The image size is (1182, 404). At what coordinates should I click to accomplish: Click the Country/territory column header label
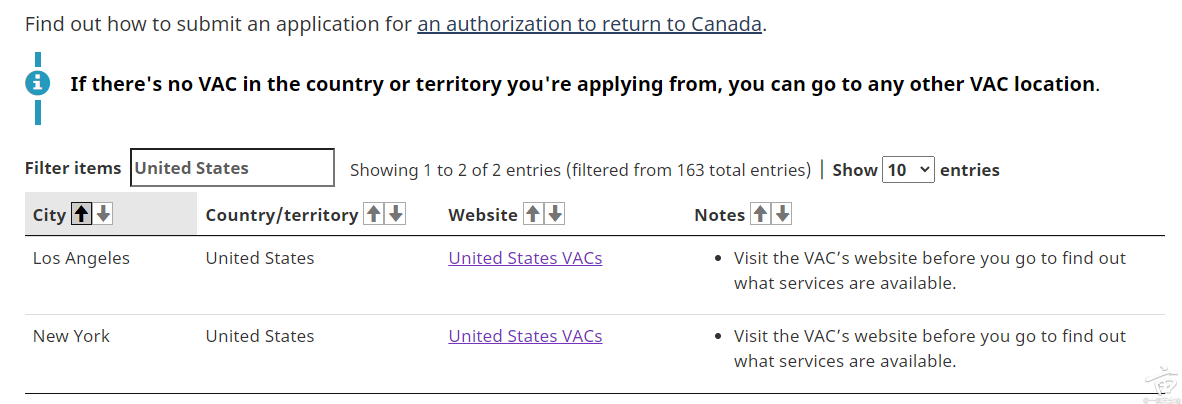281,215
